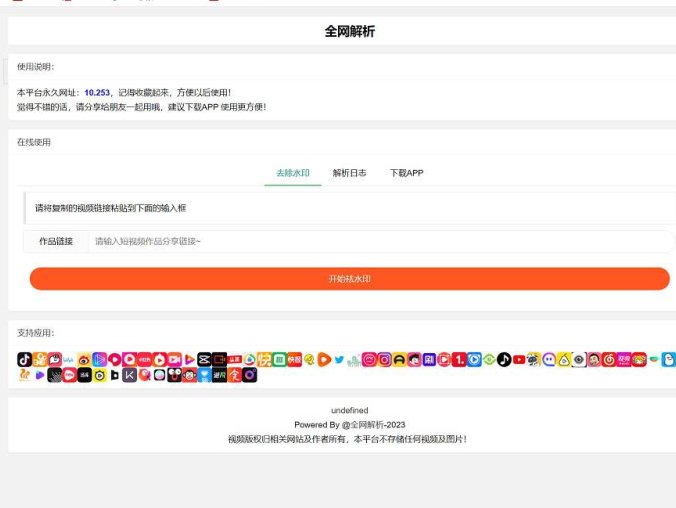This screenshot has height=508, width=676.
Task: Click the black icon with purple ring
Action: [250, 375]
